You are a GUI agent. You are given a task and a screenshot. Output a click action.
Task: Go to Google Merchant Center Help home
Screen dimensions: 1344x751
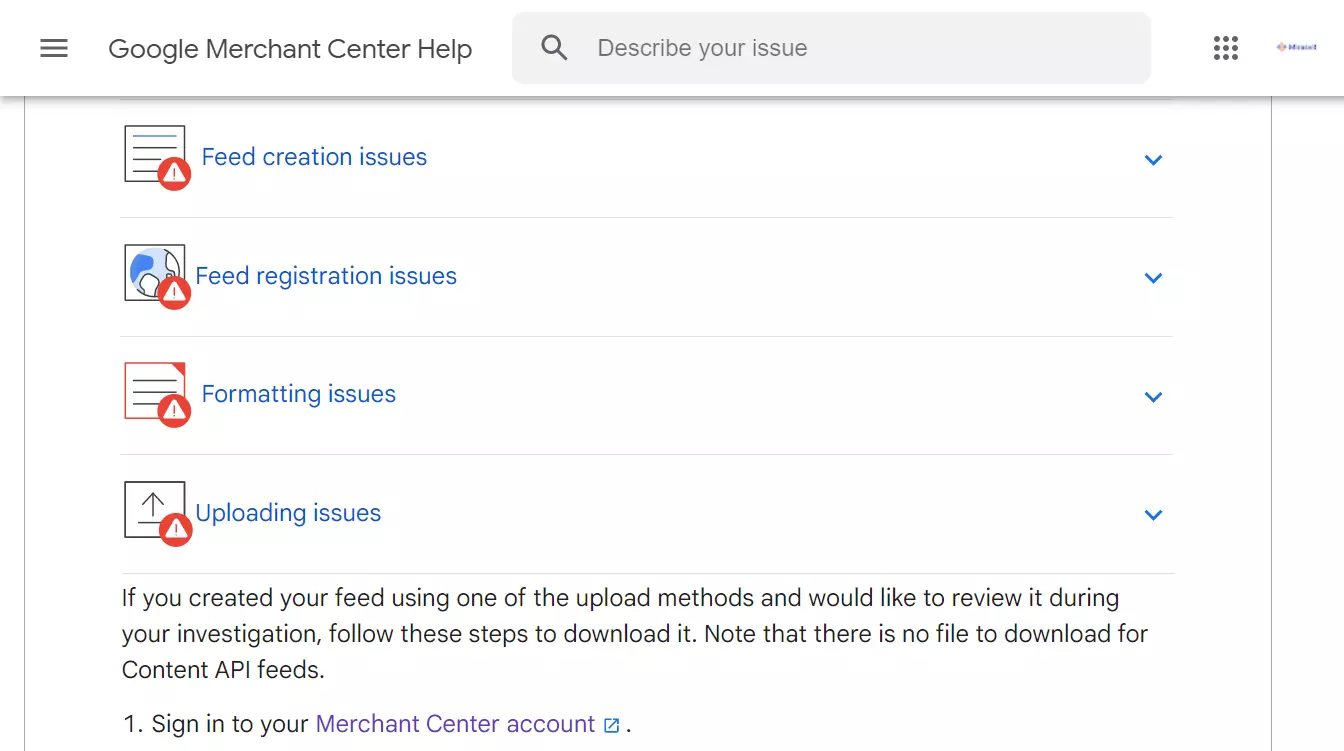(x=290, y=48)
